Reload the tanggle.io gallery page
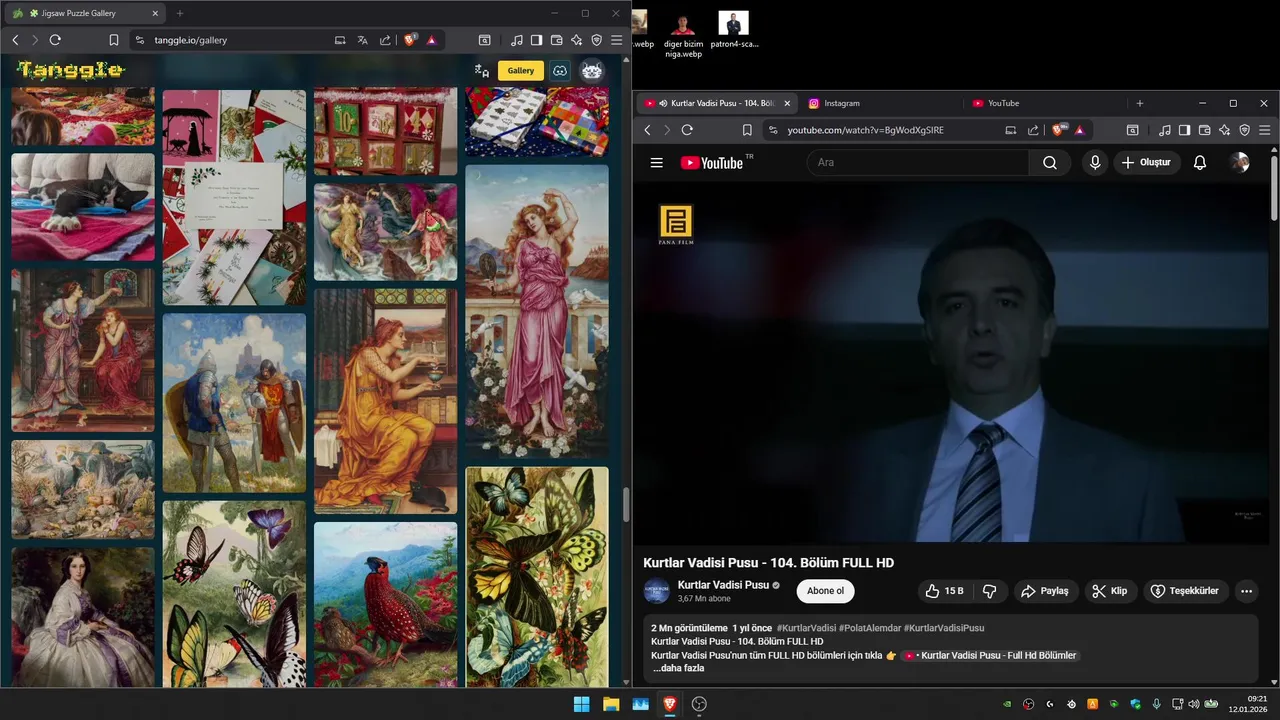This screenshot has width=1280, height=720. 55,40
